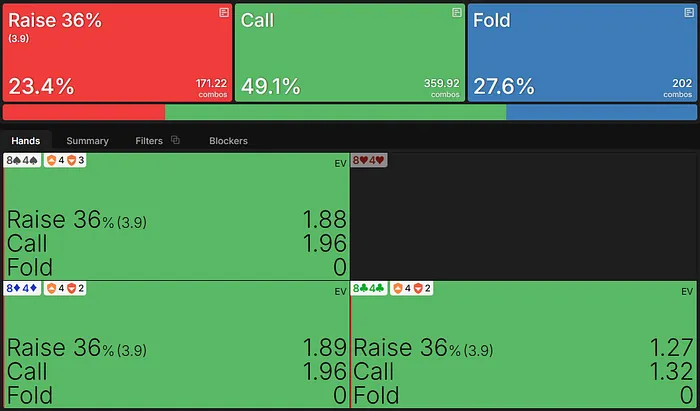This screenshot has width=700, height=411.
Task: Click the 8♠4♠ hand label badge
Action: point(22,161)
